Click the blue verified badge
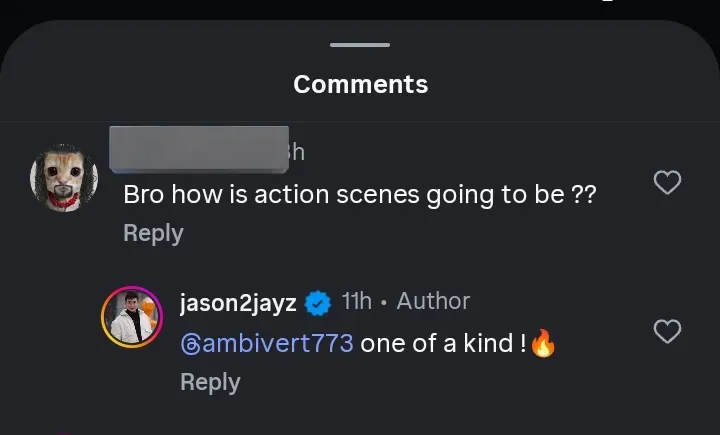The width and height of the screenshot is (720, 435). click(x=318, y=302)
